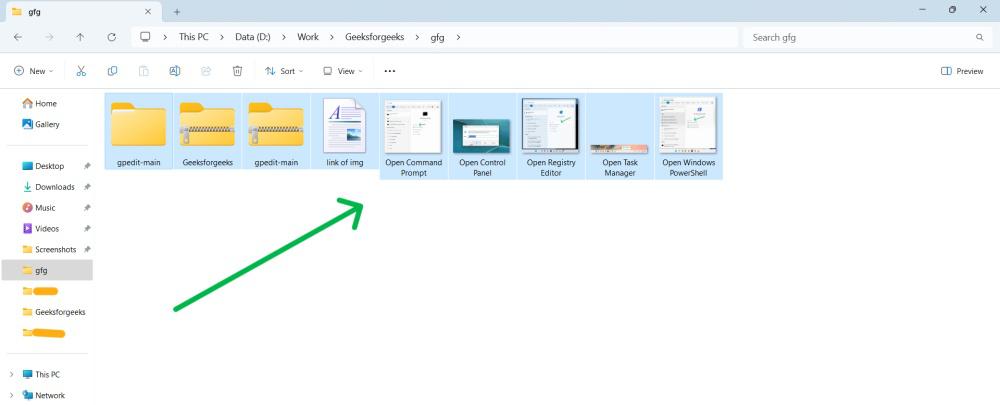This screenshot has height=405, width=1000.
Task: Select Open Windows PowerShell image thumbnail
Action: click(x=688, y=125)
